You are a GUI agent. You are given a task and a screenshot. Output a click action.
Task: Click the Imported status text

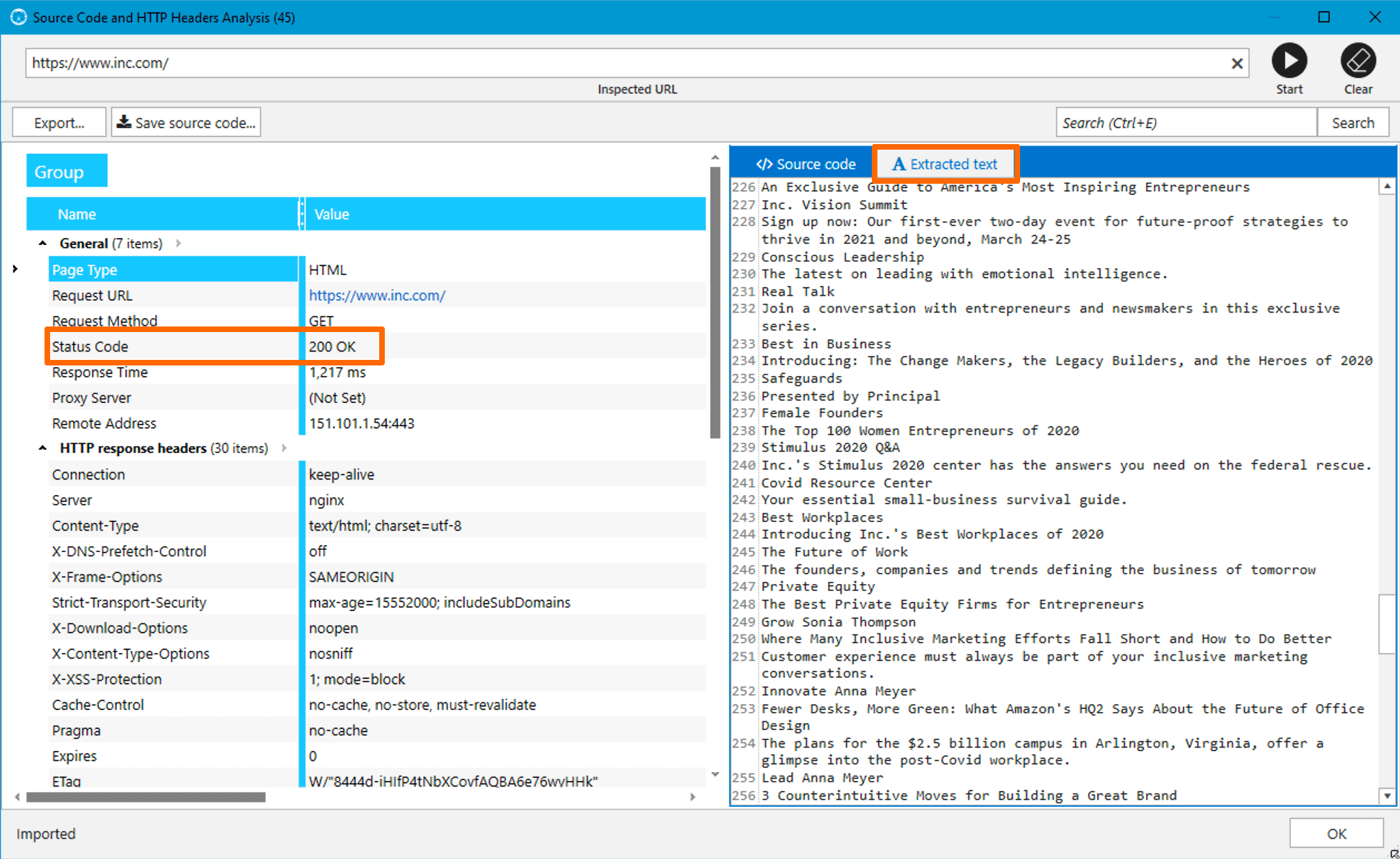point(46,833)
